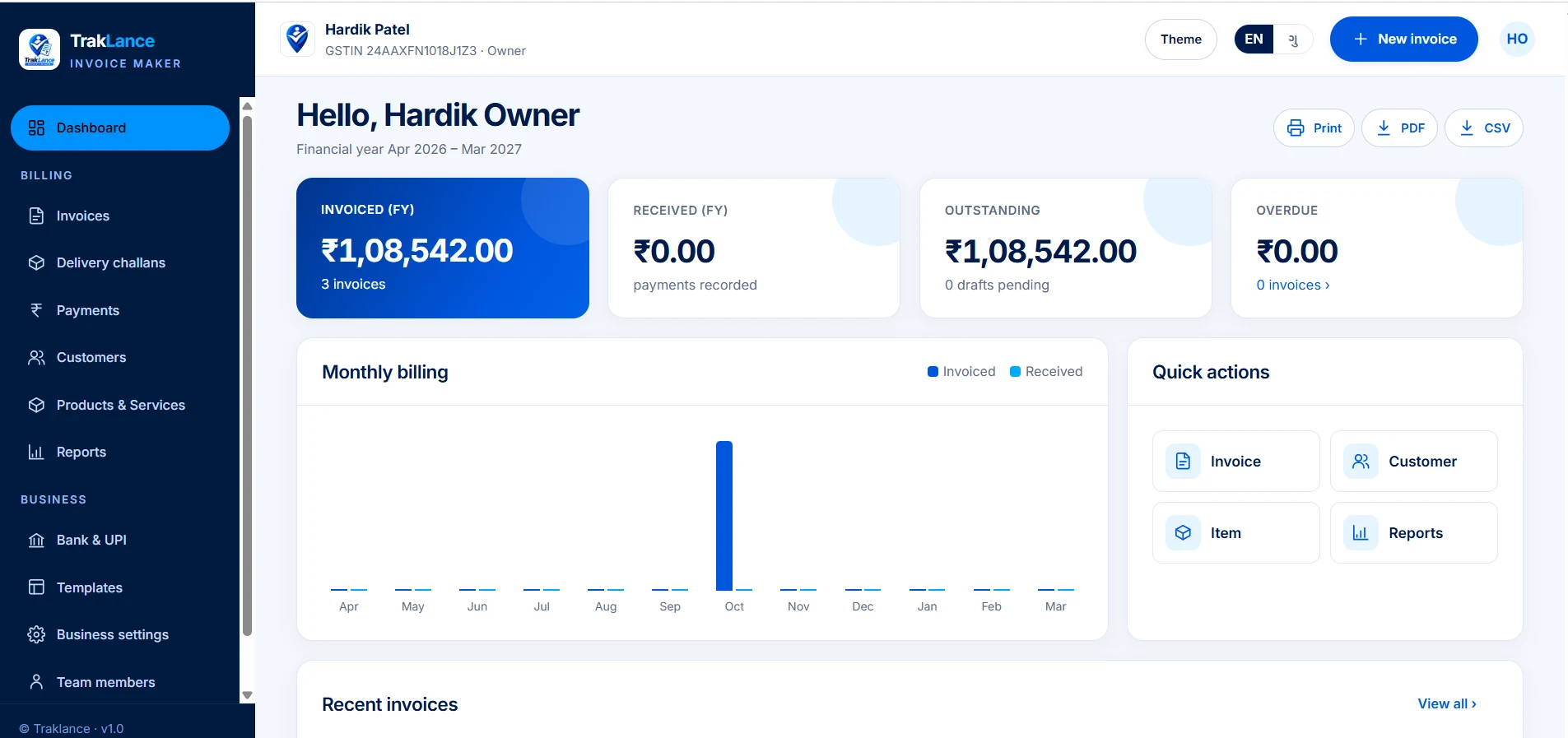Click the Bank & UPI bank icon

[x=36, y=540]
